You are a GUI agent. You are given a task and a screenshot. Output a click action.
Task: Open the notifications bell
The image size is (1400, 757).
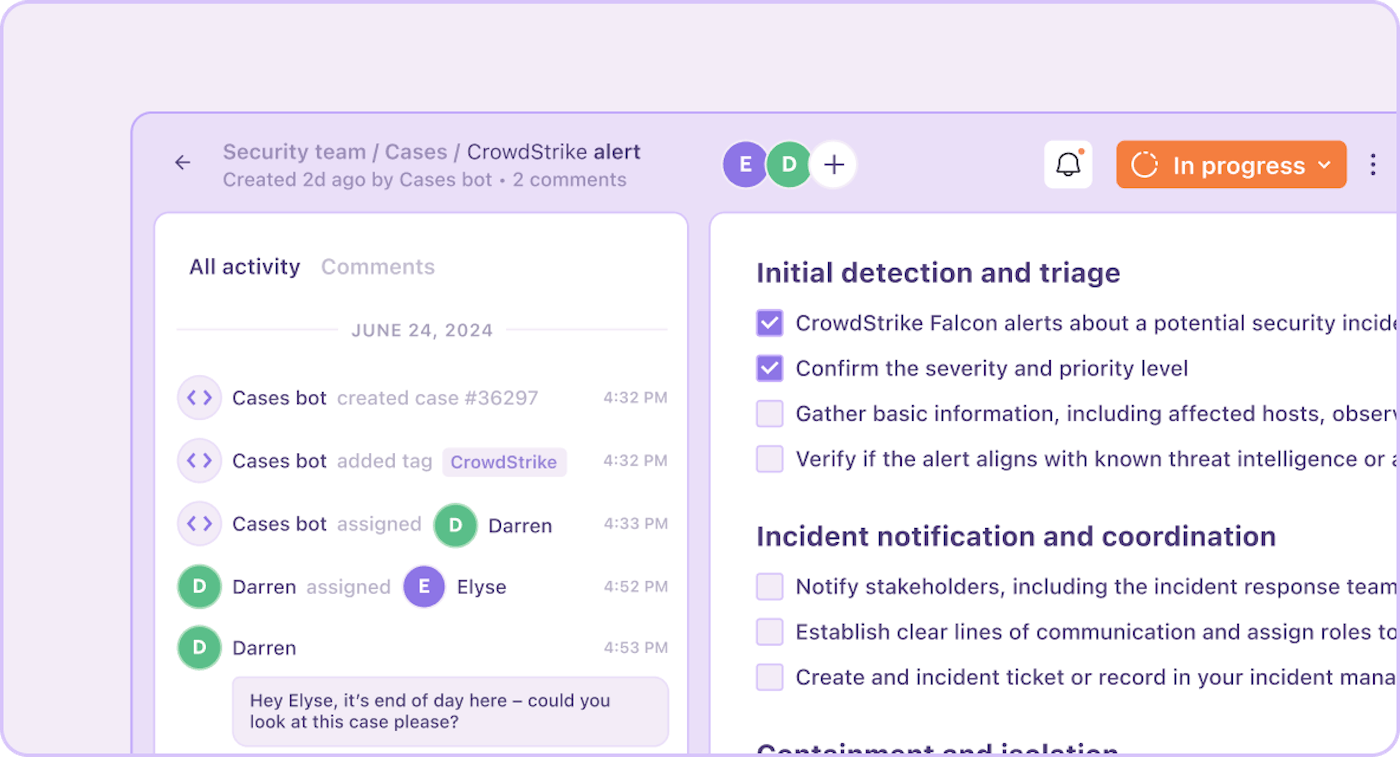point(1068,165)
